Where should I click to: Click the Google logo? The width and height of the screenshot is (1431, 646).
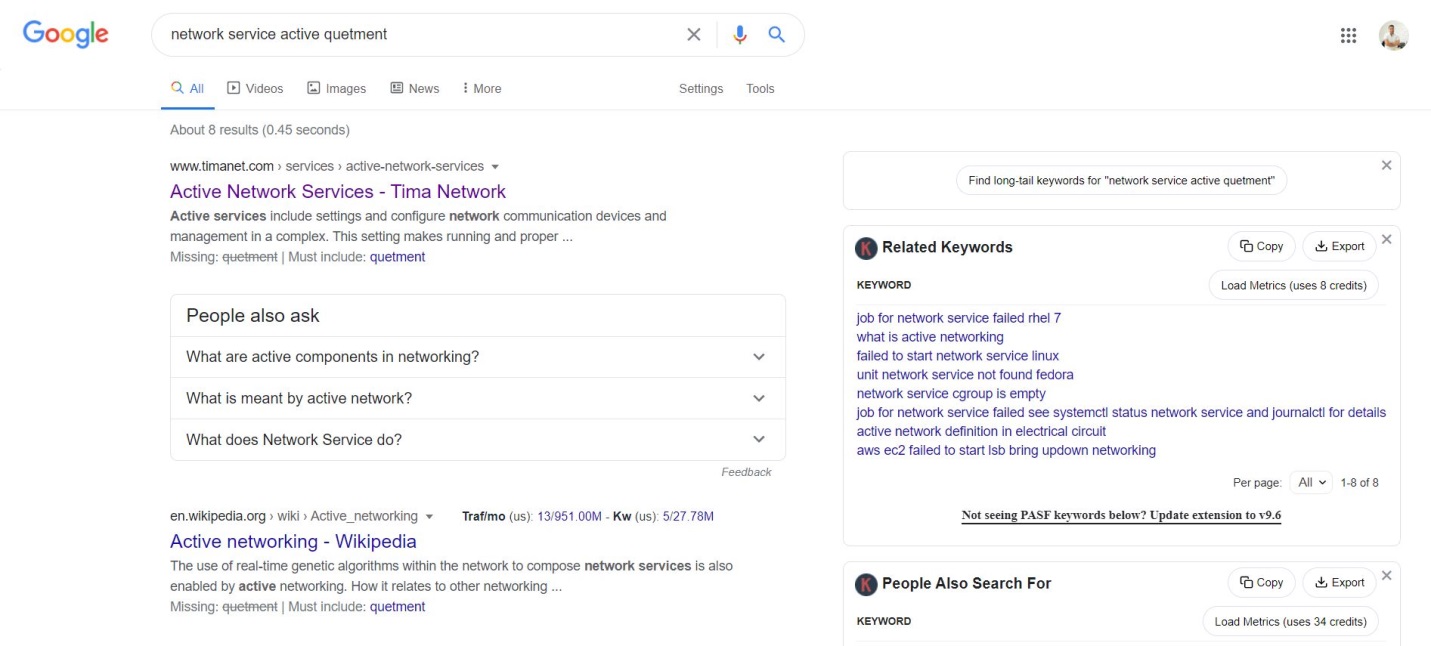(66, 34)
